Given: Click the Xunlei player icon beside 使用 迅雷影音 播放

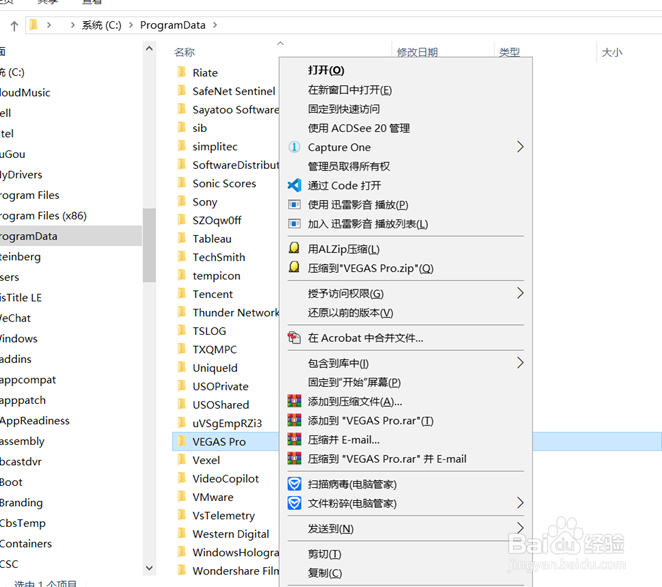Looking at the screenshot, I should coord(294,205).
